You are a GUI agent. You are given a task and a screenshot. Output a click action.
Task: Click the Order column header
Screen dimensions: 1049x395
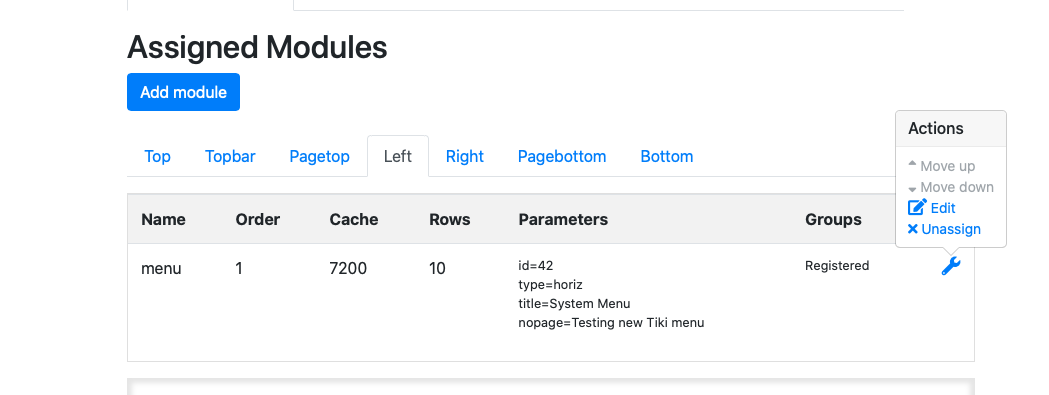pyautogui.click(x=258, y=219)
